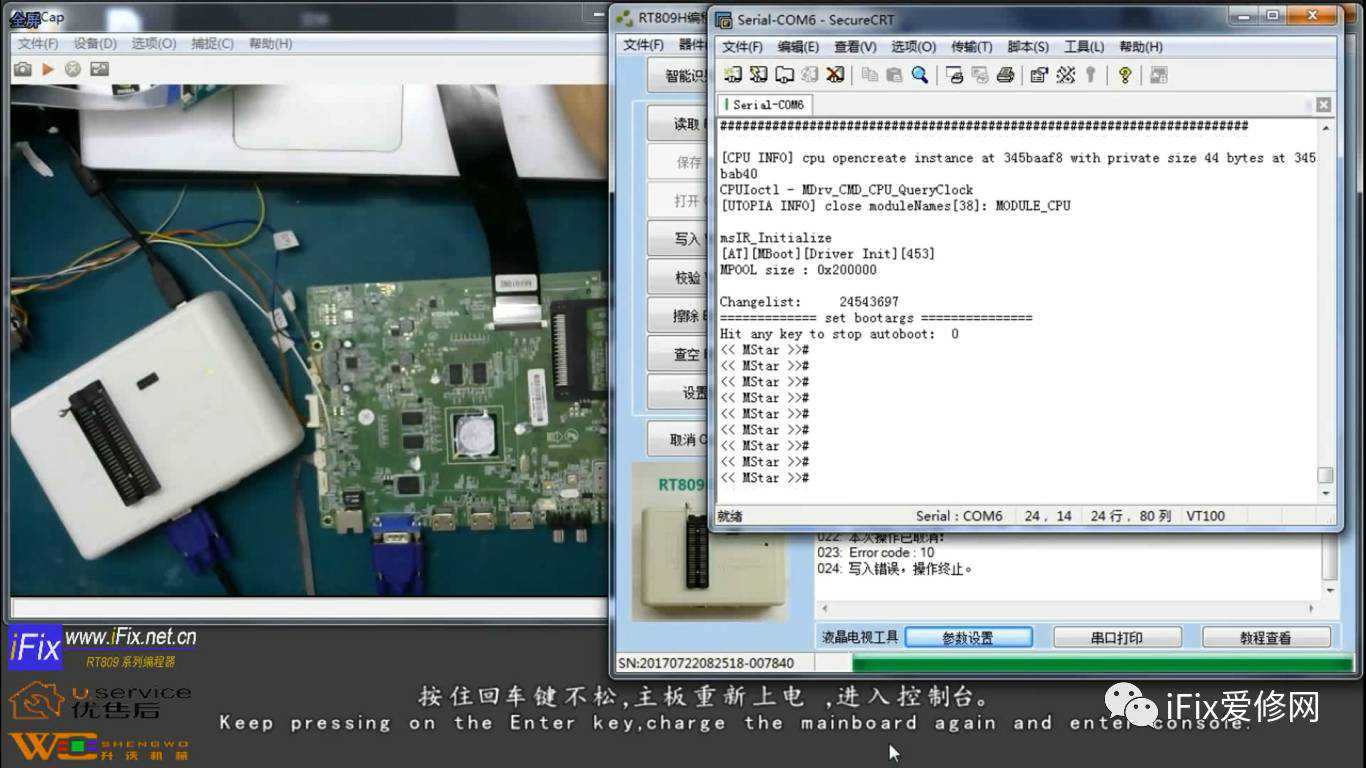Image resolution: width=1366 pixels, height=768 pixels.
Task: Open the 捕捉(C) menu in Cap window
Action: 212,44
